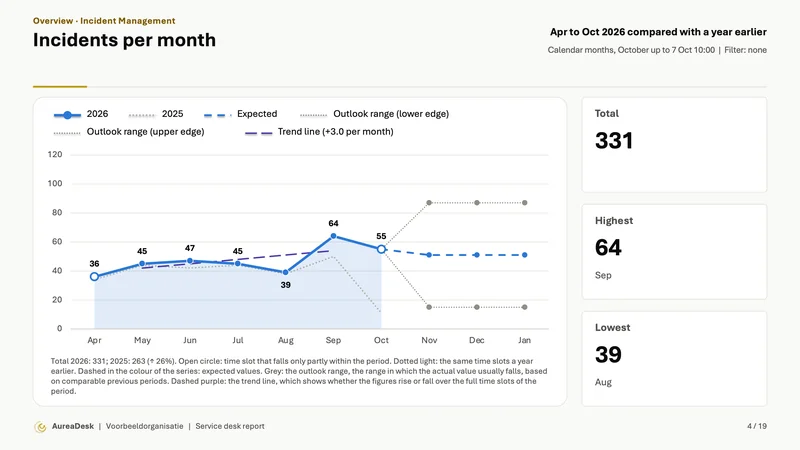
Task: Open the Total 331 summary card
Action: click(674, 145)
